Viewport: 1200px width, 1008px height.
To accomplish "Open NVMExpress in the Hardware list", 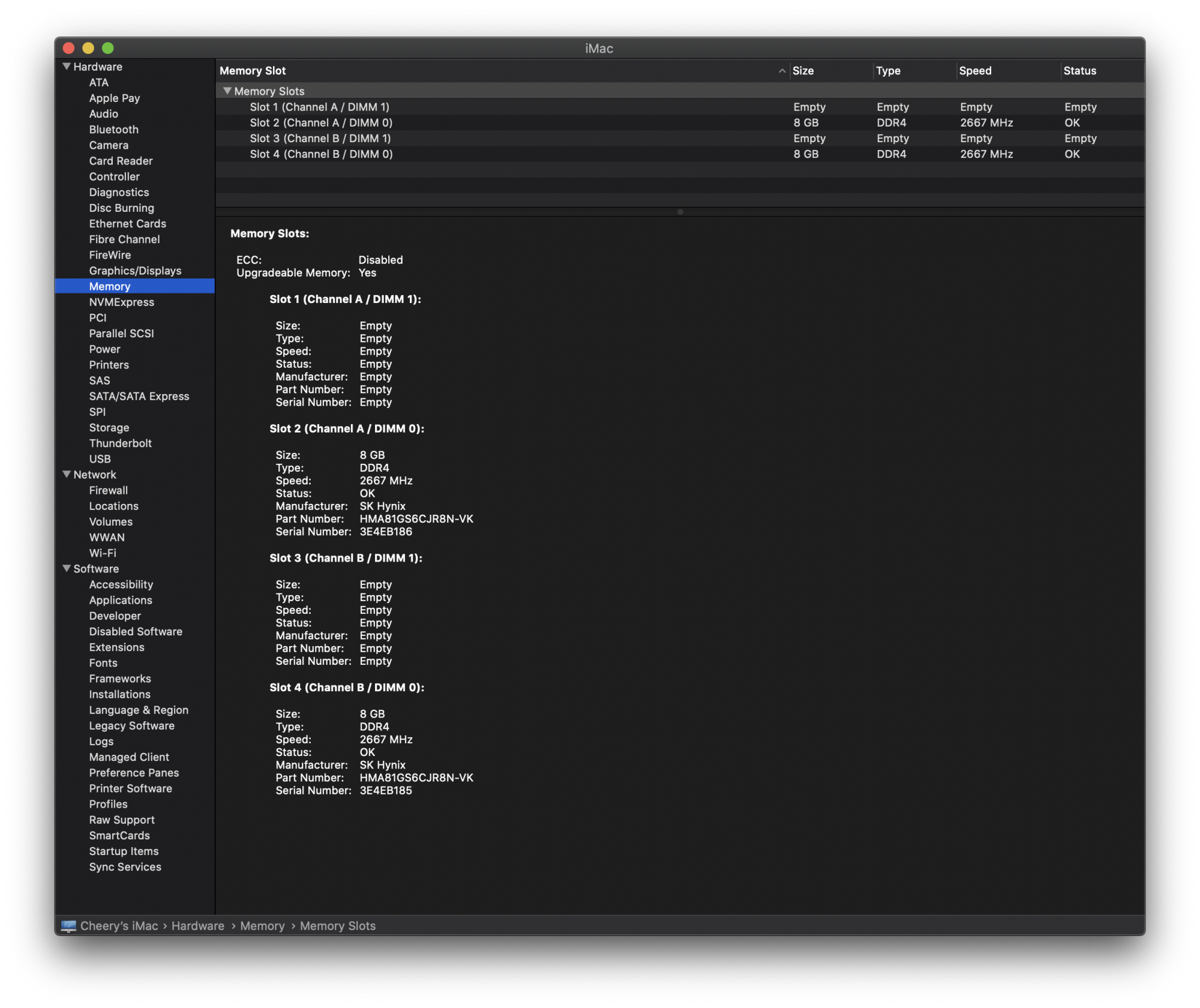I will (x=121, y=302).
